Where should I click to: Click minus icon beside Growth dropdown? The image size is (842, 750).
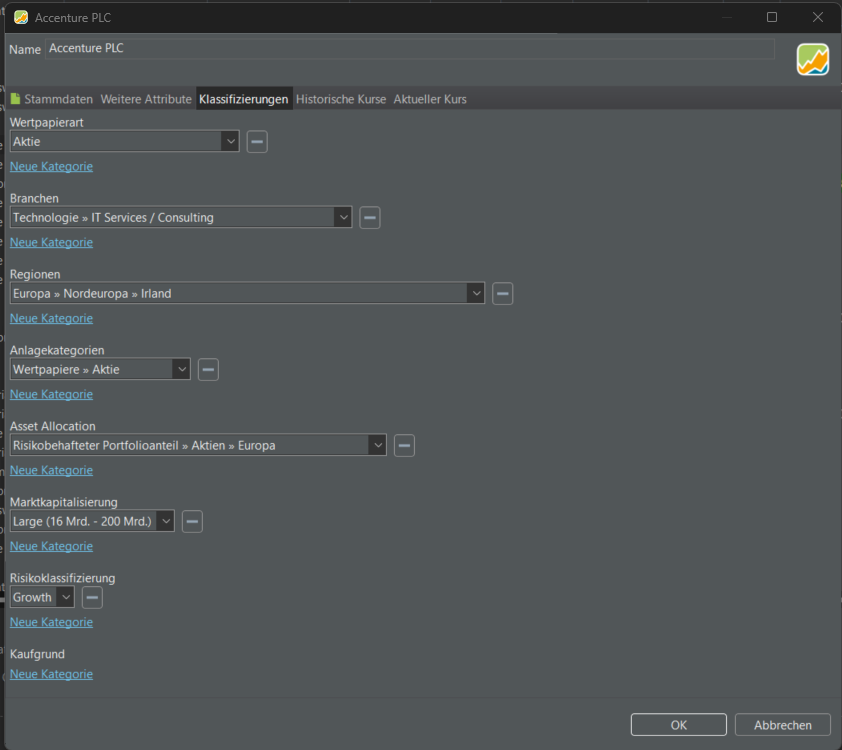92,598
